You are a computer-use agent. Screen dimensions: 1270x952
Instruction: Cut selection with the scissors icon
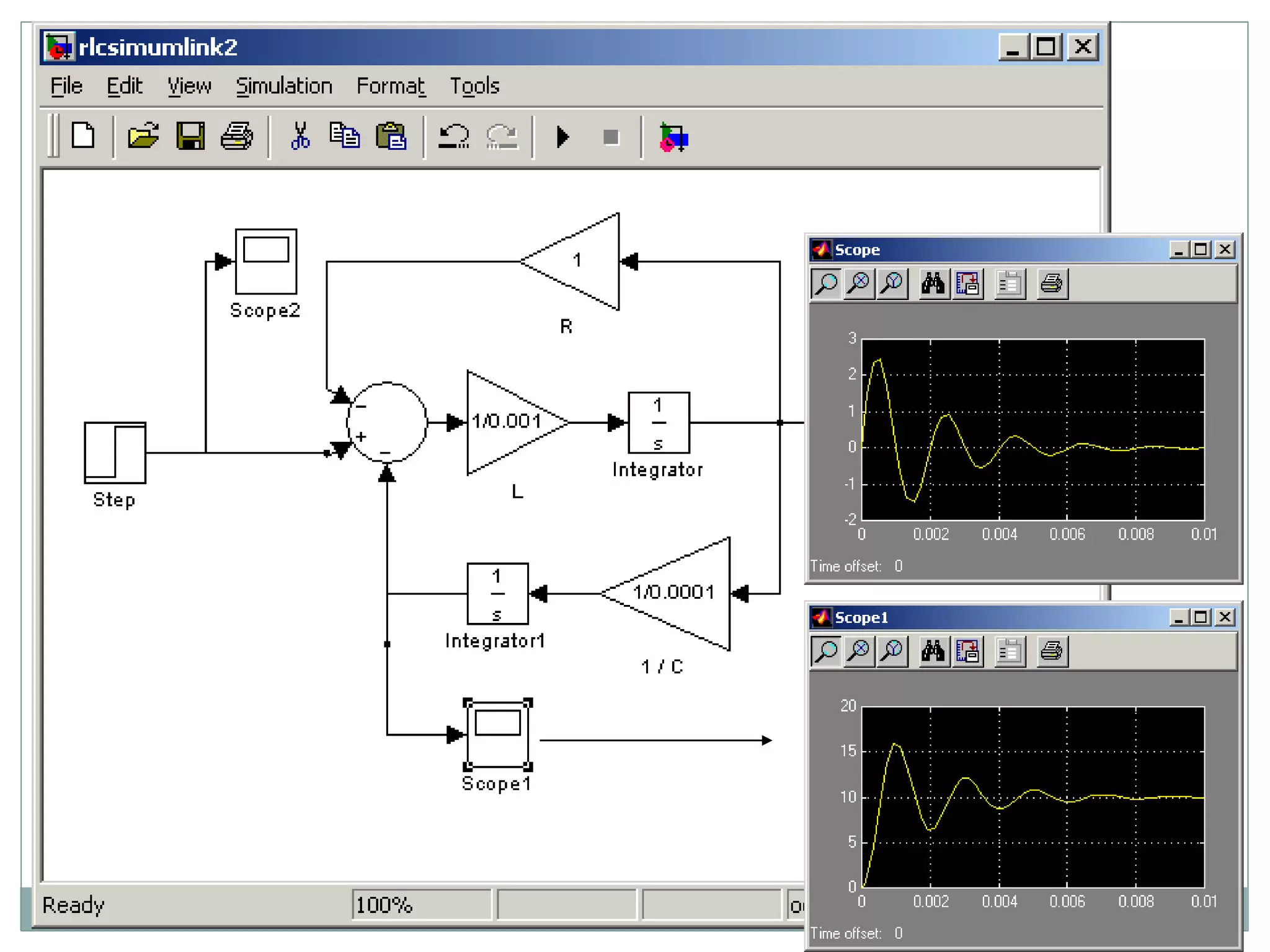pos(300,136)
